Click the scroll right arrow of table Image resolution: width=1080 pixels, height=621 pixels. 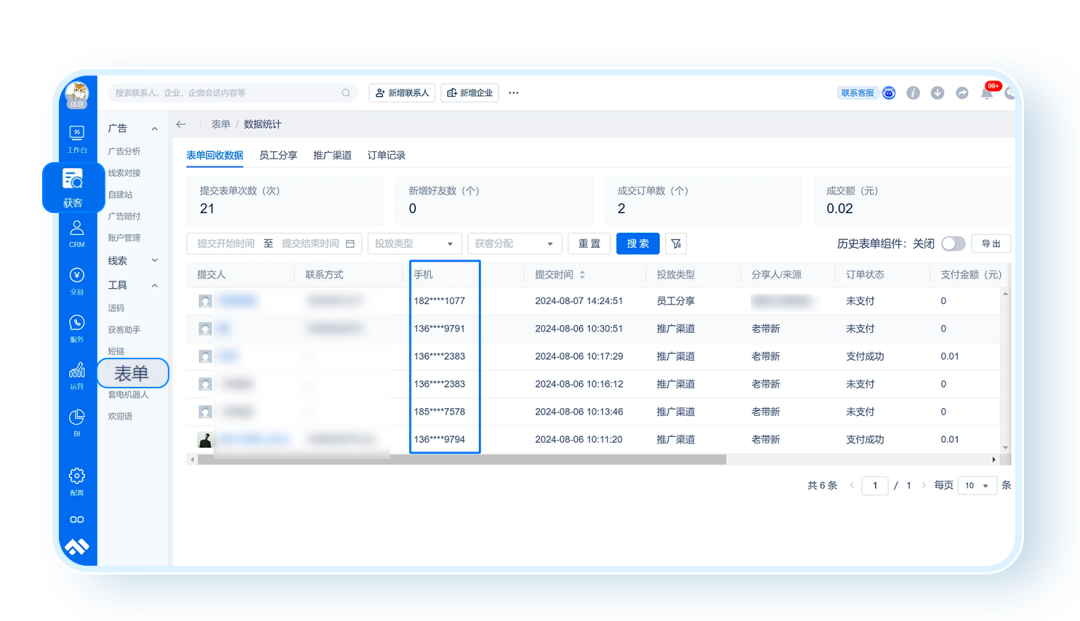993,459
